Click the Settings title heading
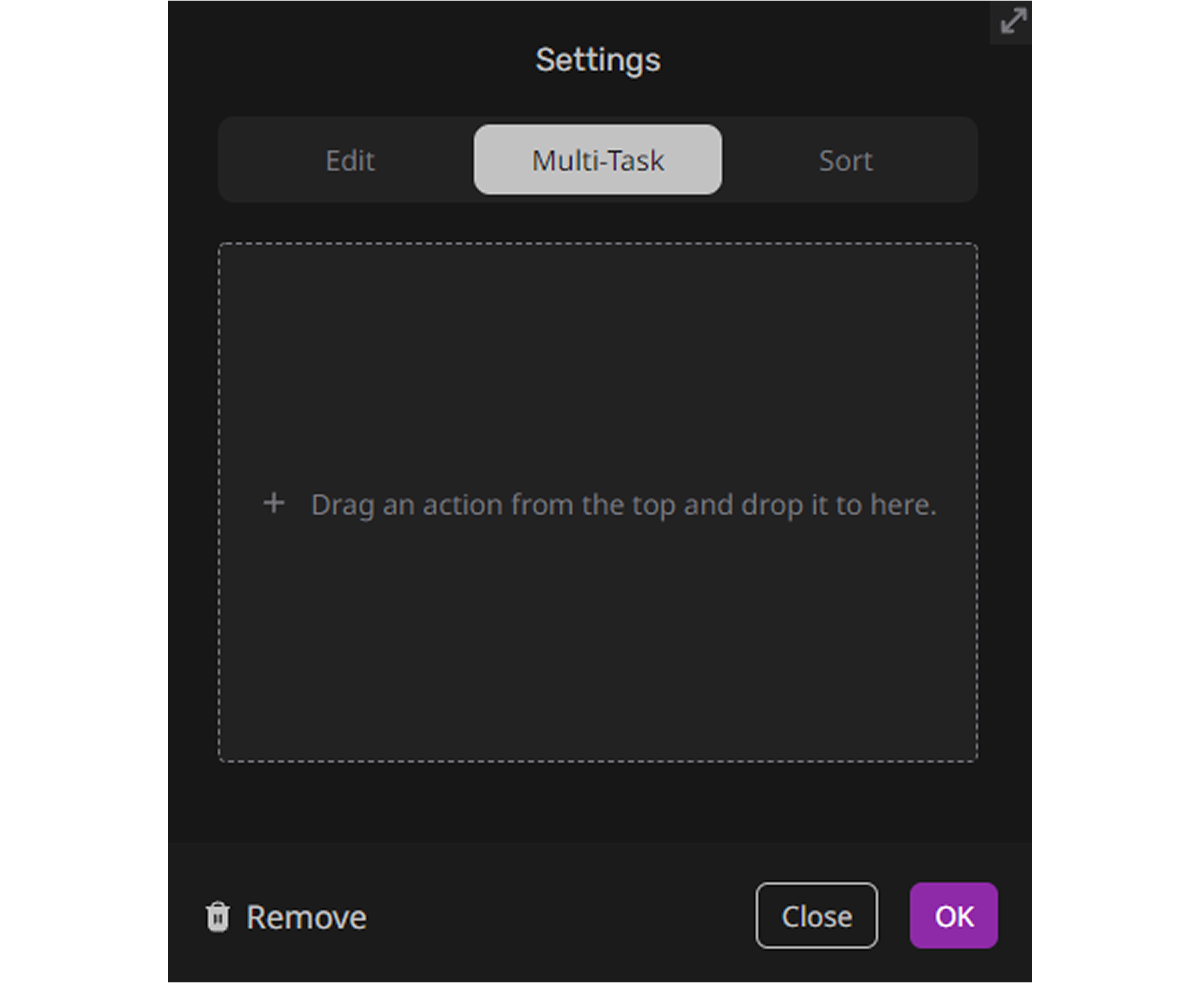The width and height of the screenshot is (1200, 983). (x=598, y=60)
